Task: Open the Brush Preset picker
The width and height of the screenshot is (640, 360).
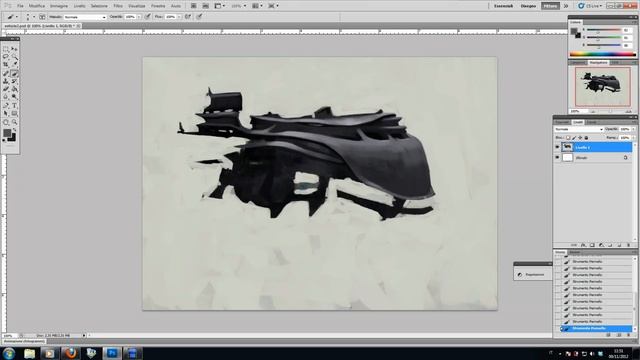Action: 30,17
